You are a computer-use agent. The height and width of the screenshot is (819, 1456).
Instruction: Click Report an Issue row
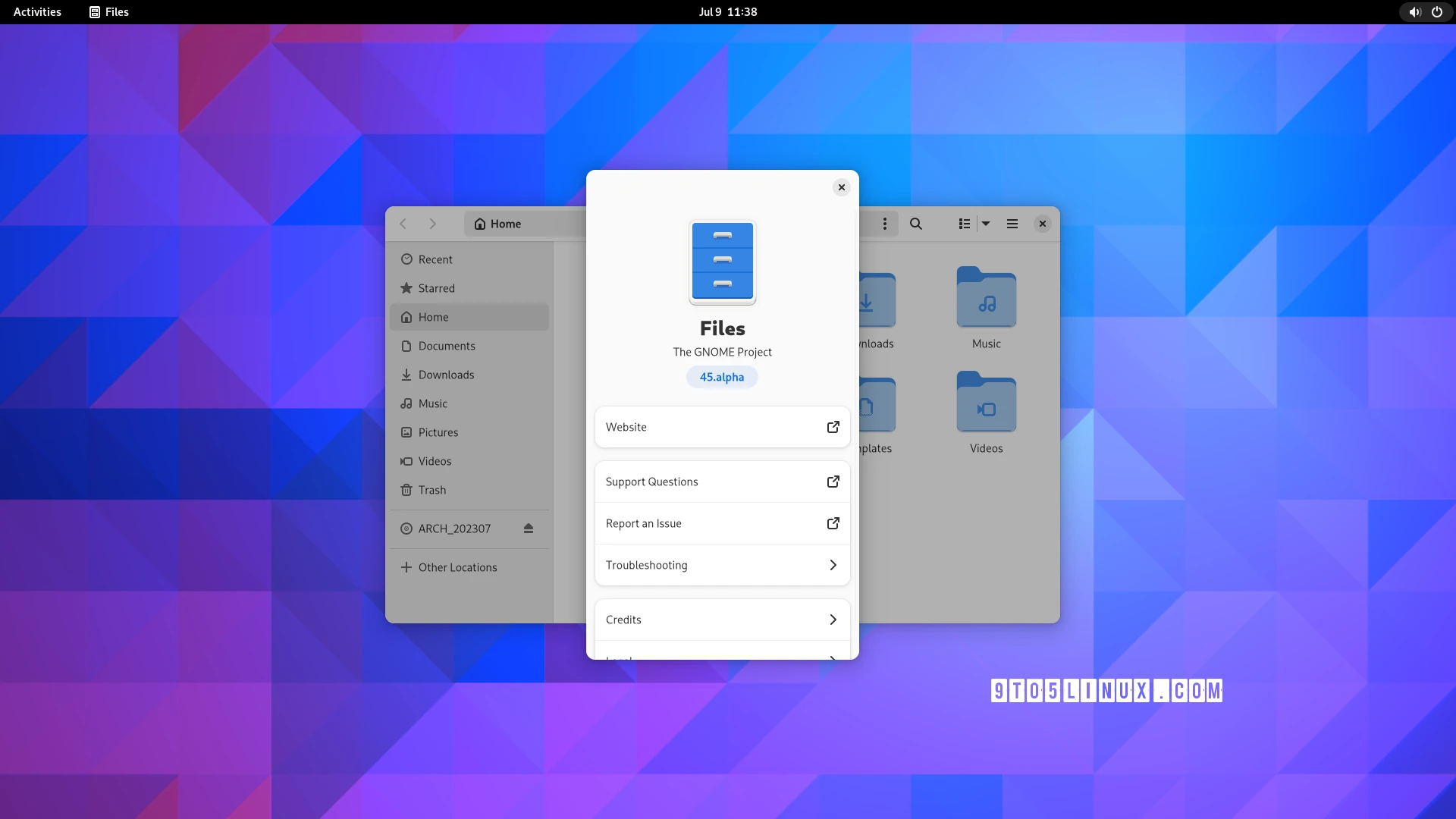coord(722,523)
